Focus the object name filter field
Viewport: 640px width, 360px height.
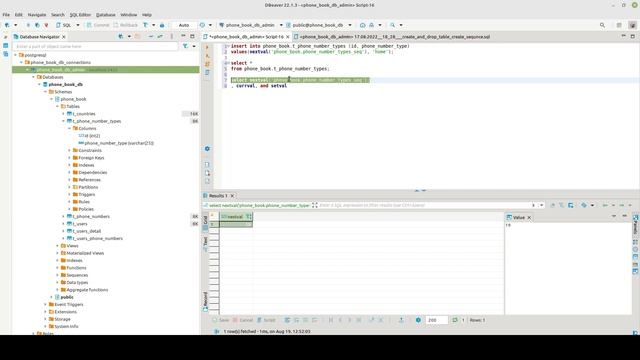[x=95, y=47]
